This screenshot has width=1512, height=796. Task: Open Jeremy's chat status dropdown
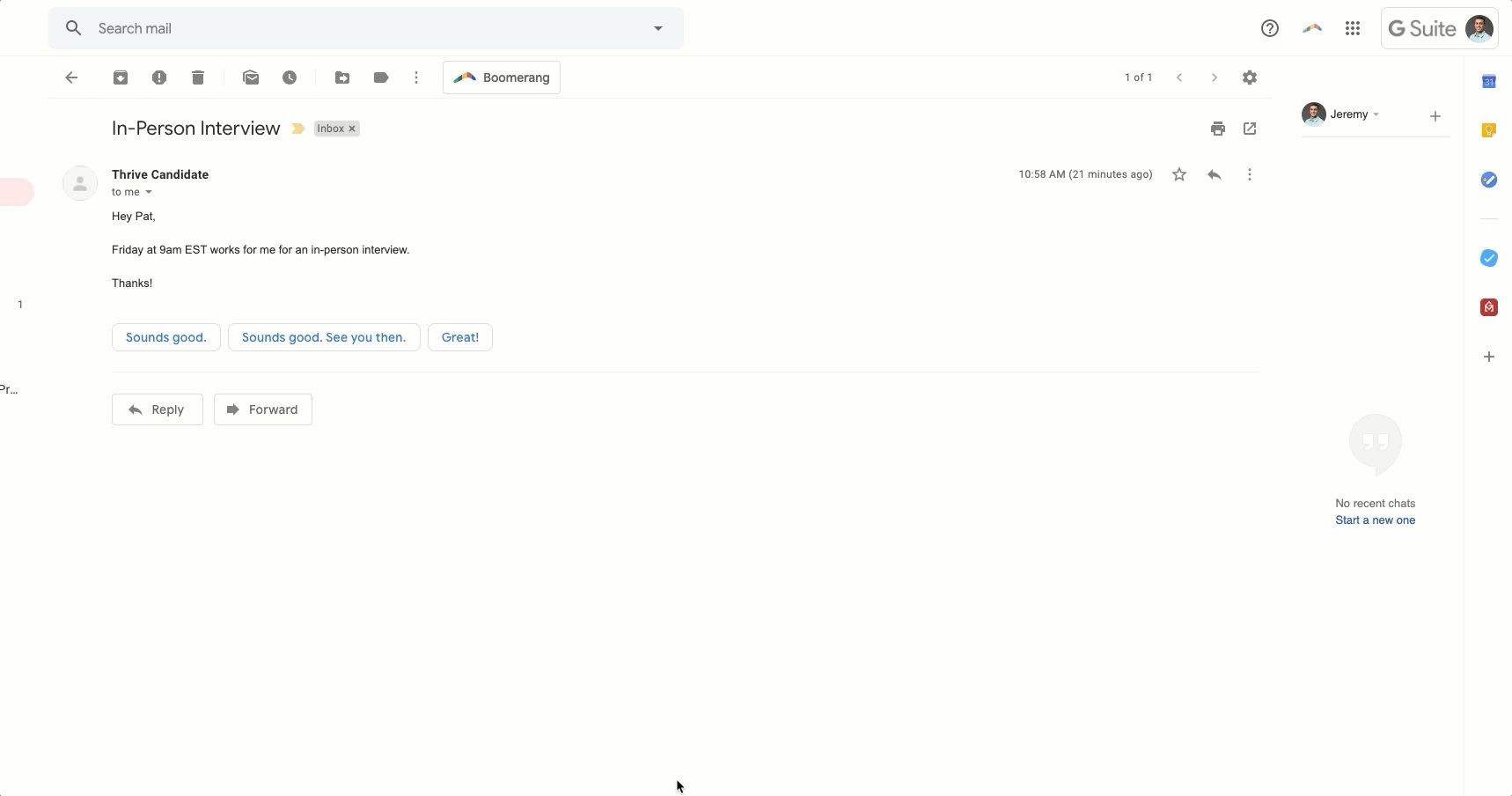pos(1376,114)
